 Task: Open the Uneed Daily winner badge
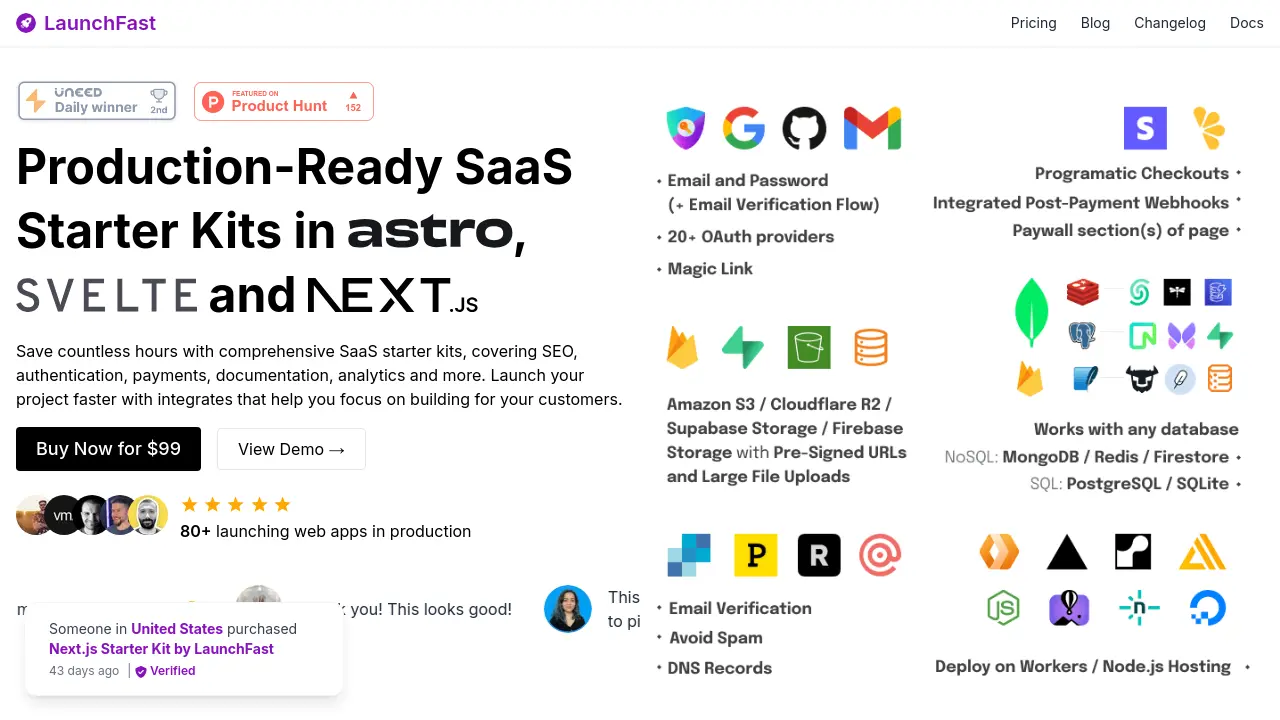[97, 101]
